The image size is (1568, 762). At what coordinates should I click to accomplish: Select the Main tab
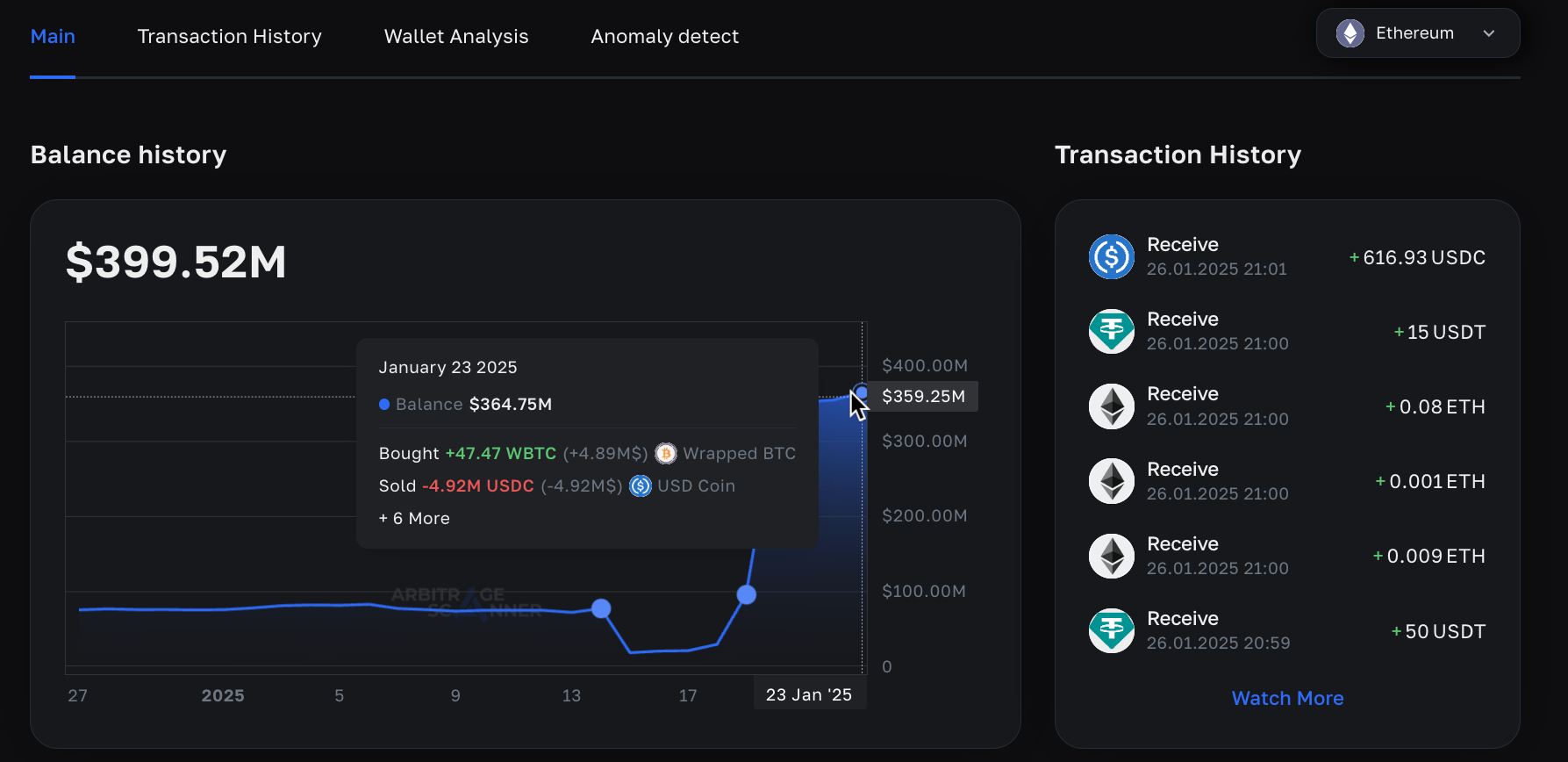53,37
